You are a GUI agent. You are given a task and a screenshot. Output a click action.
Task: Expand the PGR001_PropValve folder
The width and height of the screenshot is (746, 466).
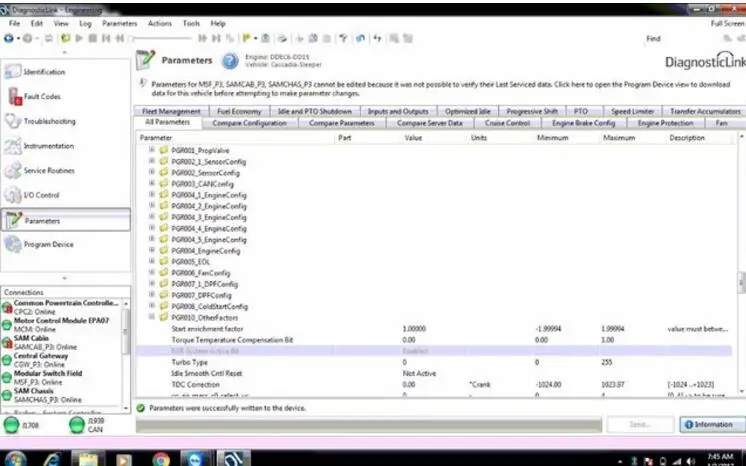(152, 150)
